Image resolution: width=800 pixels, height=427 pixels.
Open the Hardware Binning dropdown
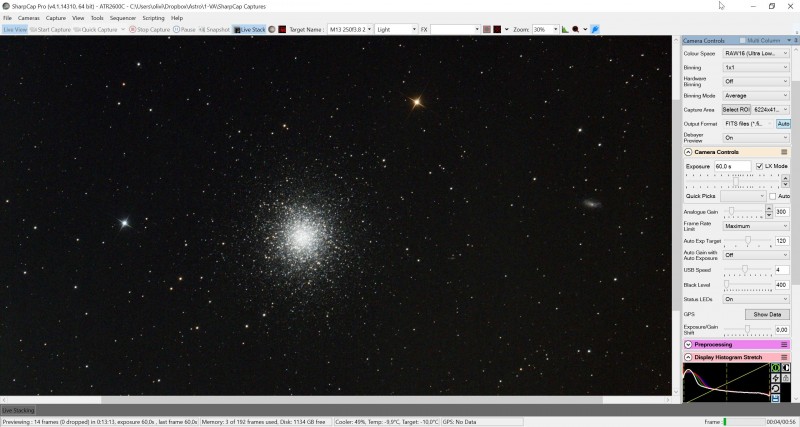(x=756, y=81)
